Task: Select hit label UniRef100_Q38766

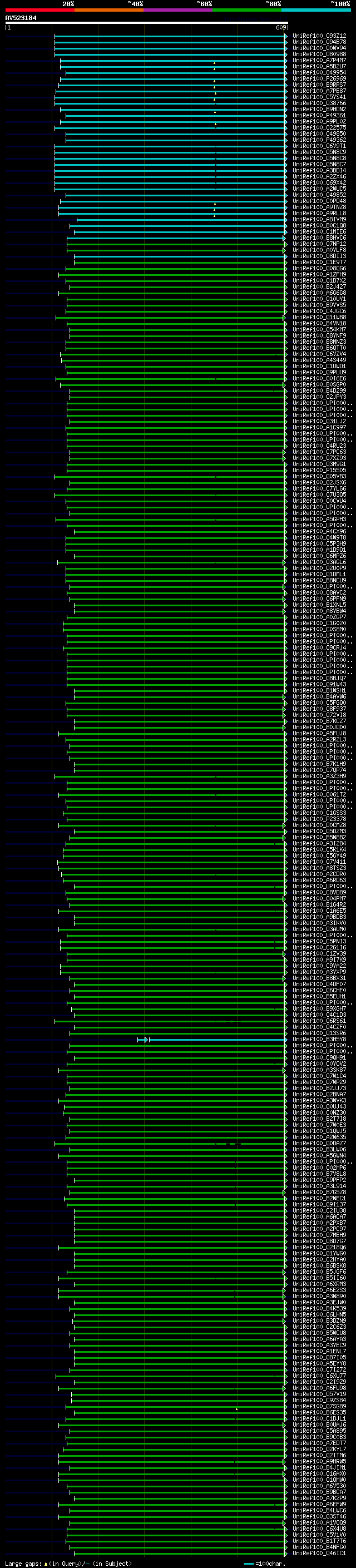Action: (x=319, y=103)
